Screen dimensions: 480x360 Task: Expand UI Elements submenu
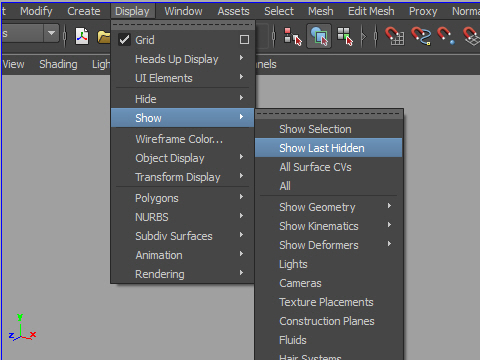click(x=182, y=78)
